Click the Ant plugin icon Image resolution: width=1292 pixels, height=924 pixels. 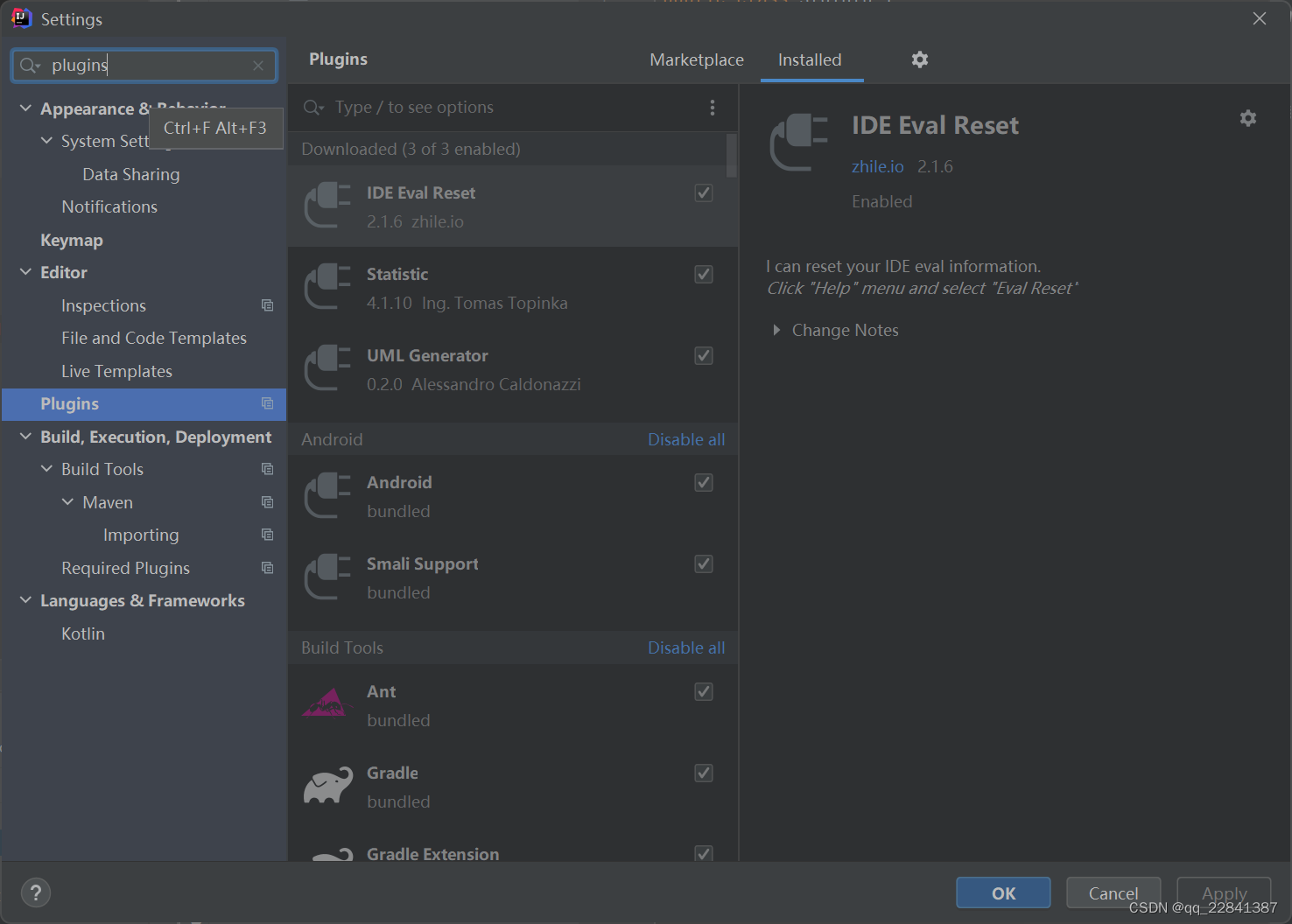click(x=327, y=703)
